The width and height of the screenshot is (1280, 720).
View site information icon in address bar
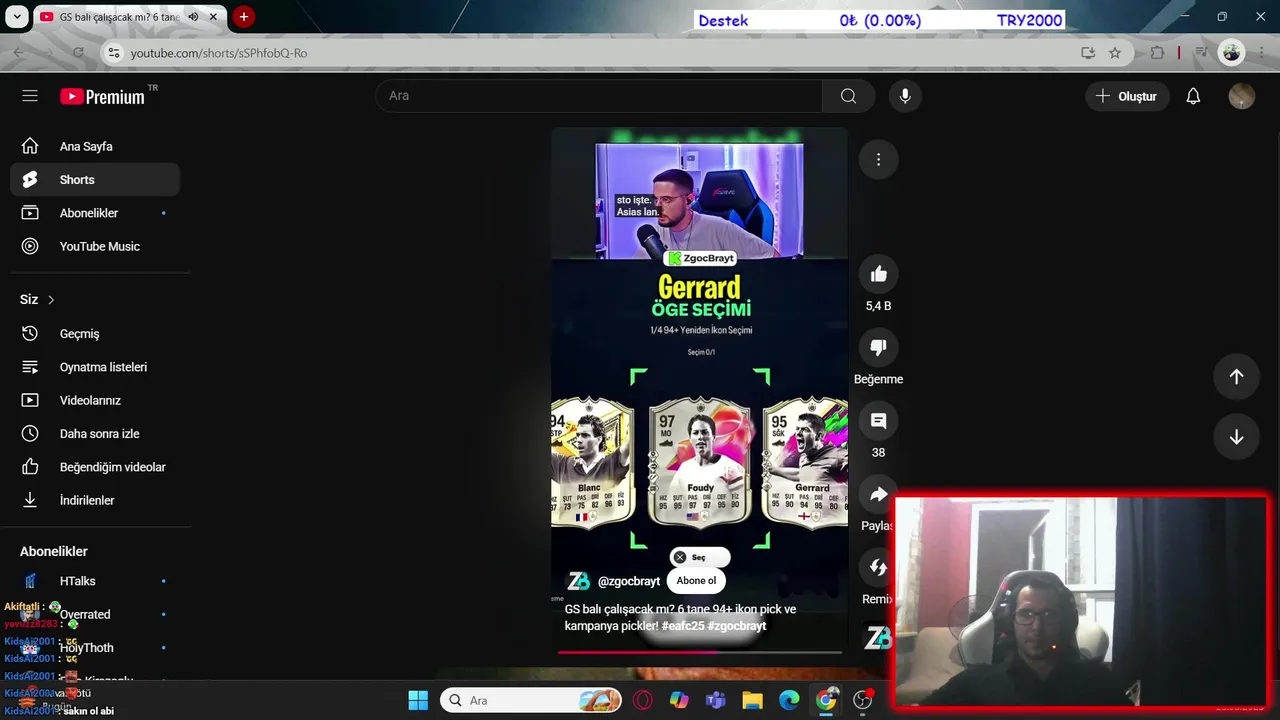(x=114, y=53)
